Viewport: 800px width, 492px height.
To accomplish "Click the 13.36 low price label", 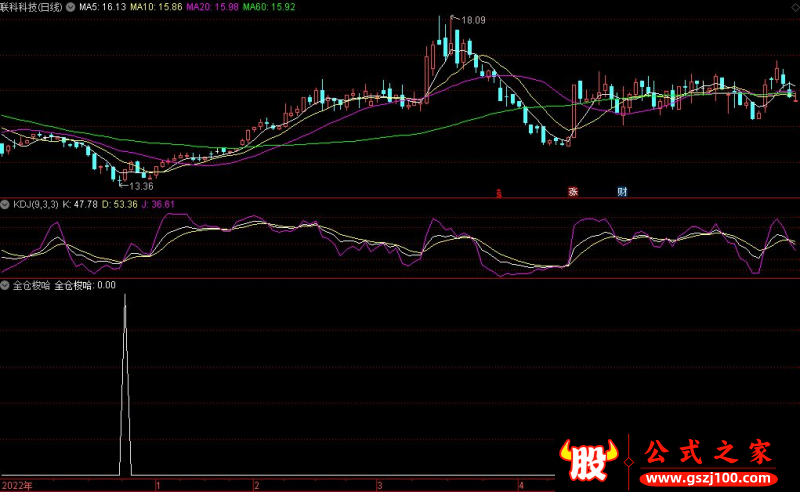I will (x=141, y=186).
